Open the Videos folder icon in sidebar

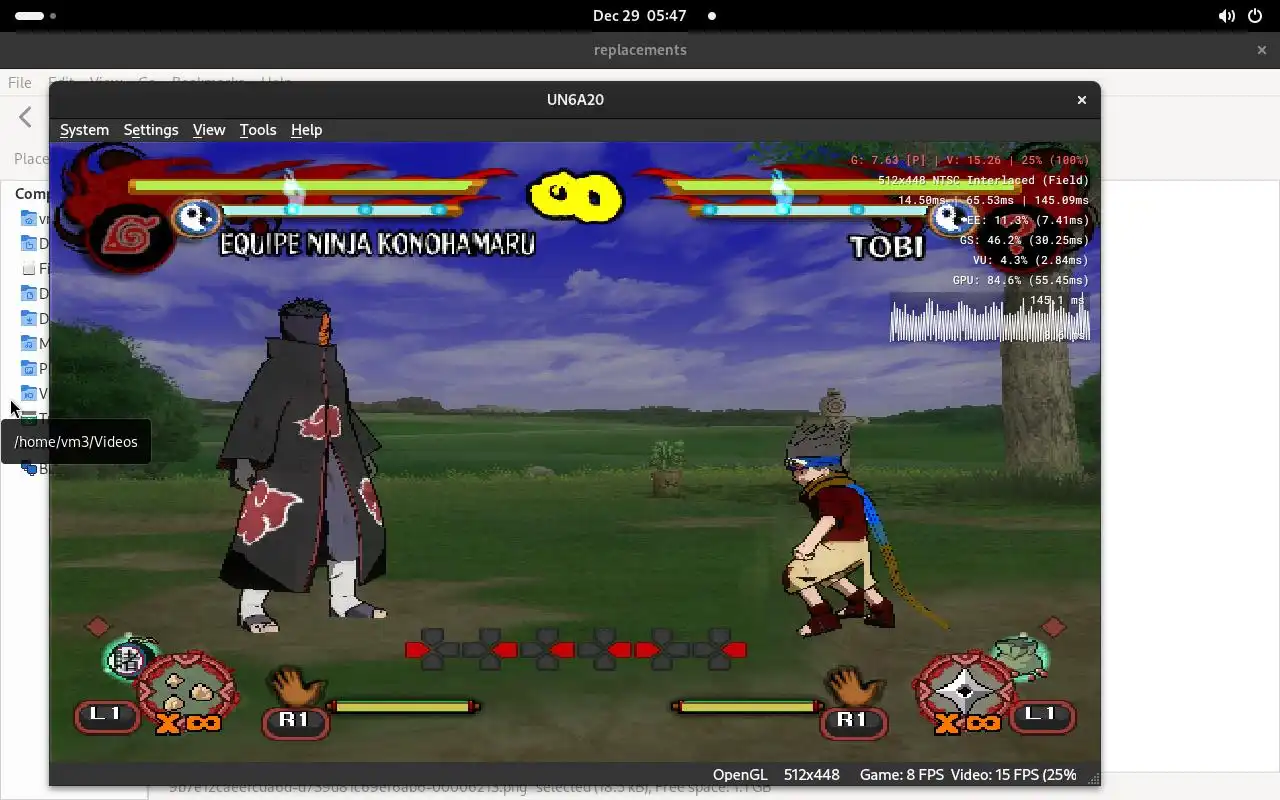tap(29, 393)
